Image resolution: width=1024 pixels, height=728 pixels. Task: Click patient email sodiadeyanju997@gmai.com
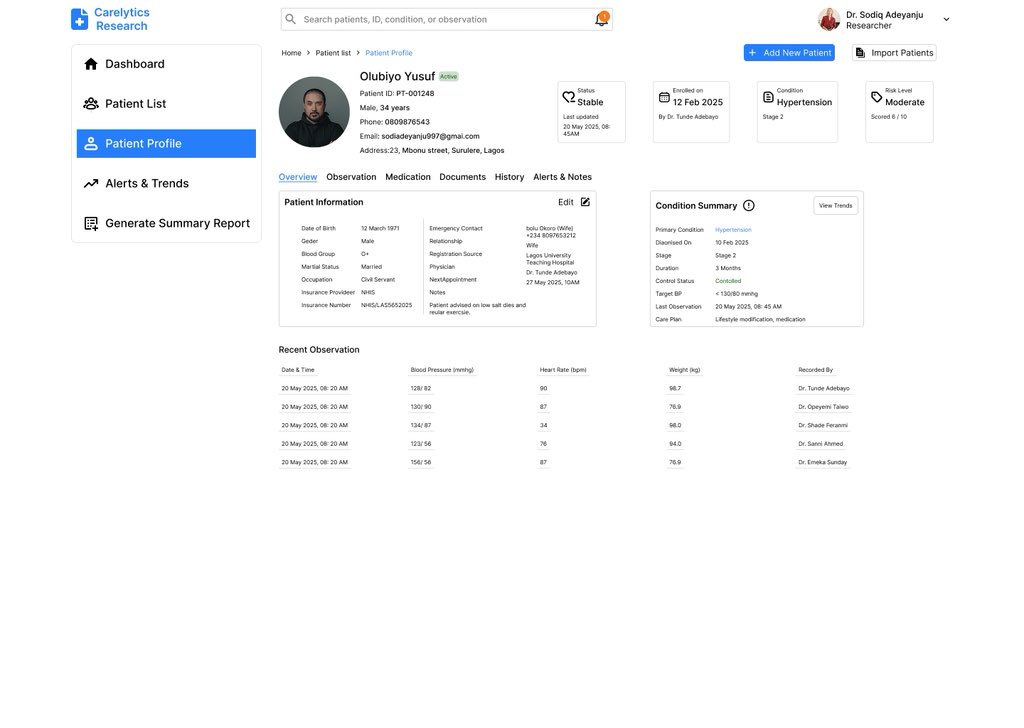coord(430,136)
